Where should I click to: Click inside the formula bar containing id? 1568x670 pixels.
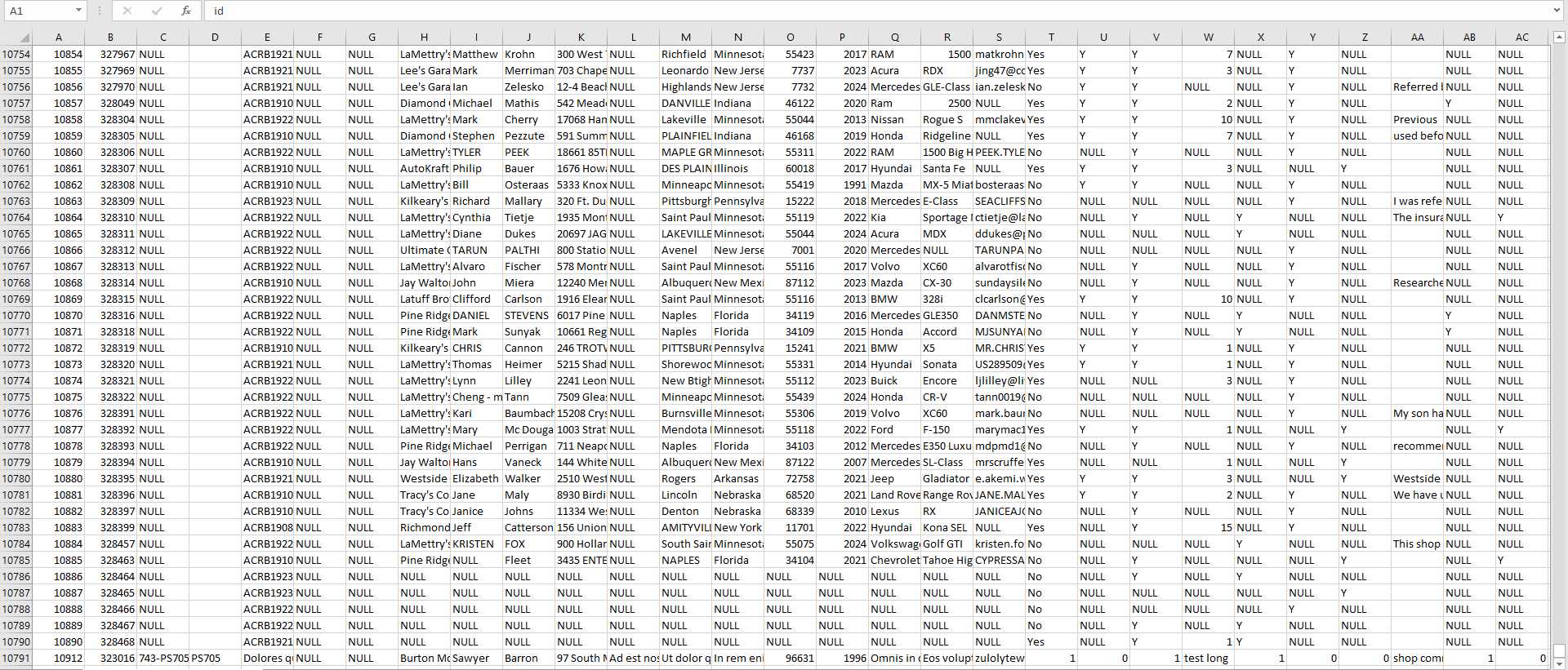(878, 11)
